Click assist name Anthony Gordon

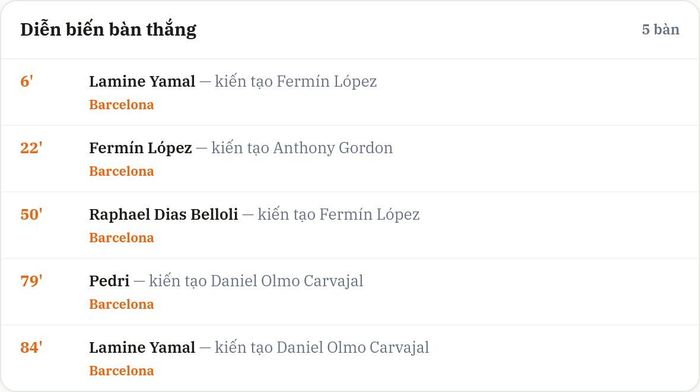pos(333,148)
